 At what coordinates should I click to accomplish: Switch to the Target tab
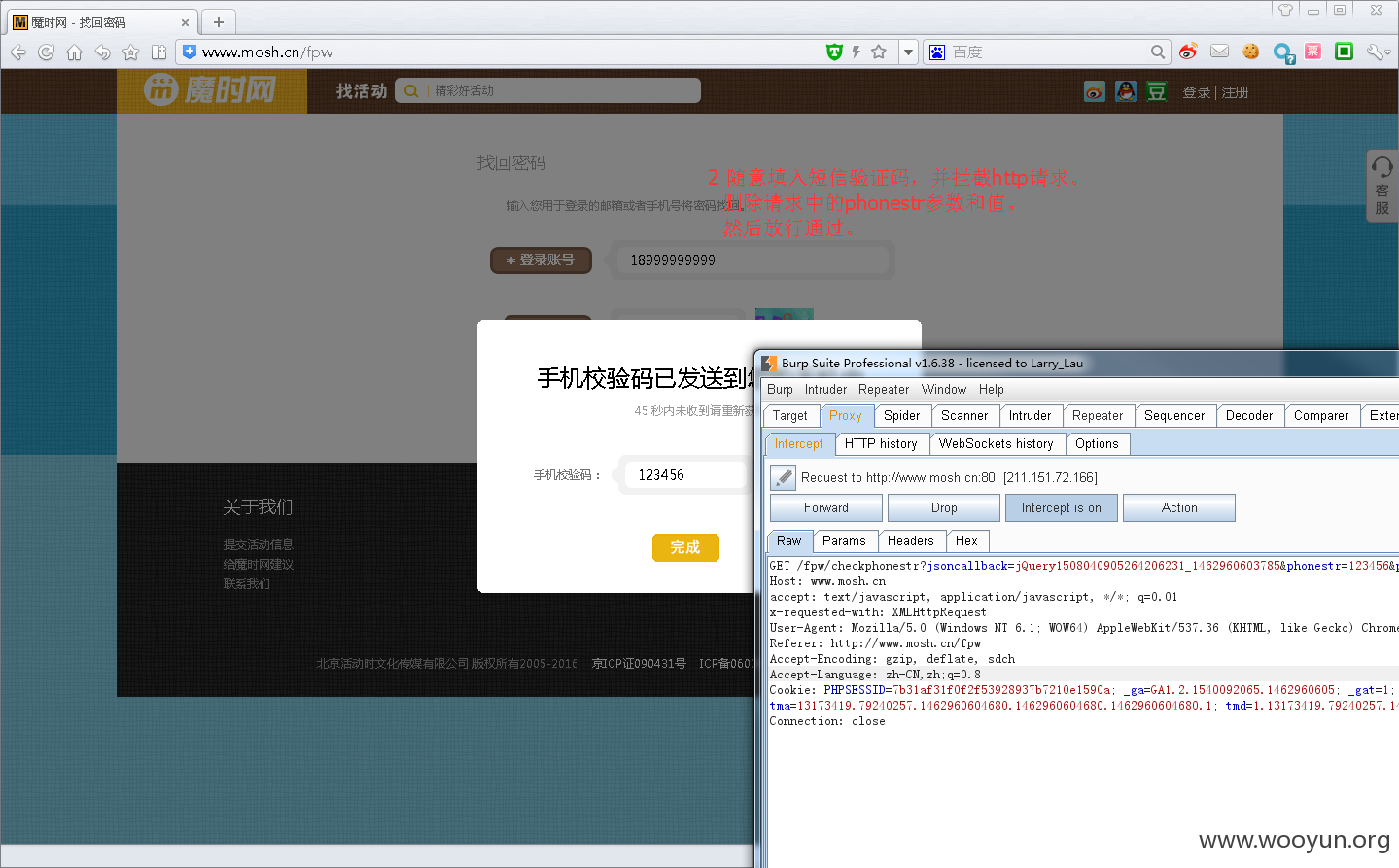click(790, 416)
